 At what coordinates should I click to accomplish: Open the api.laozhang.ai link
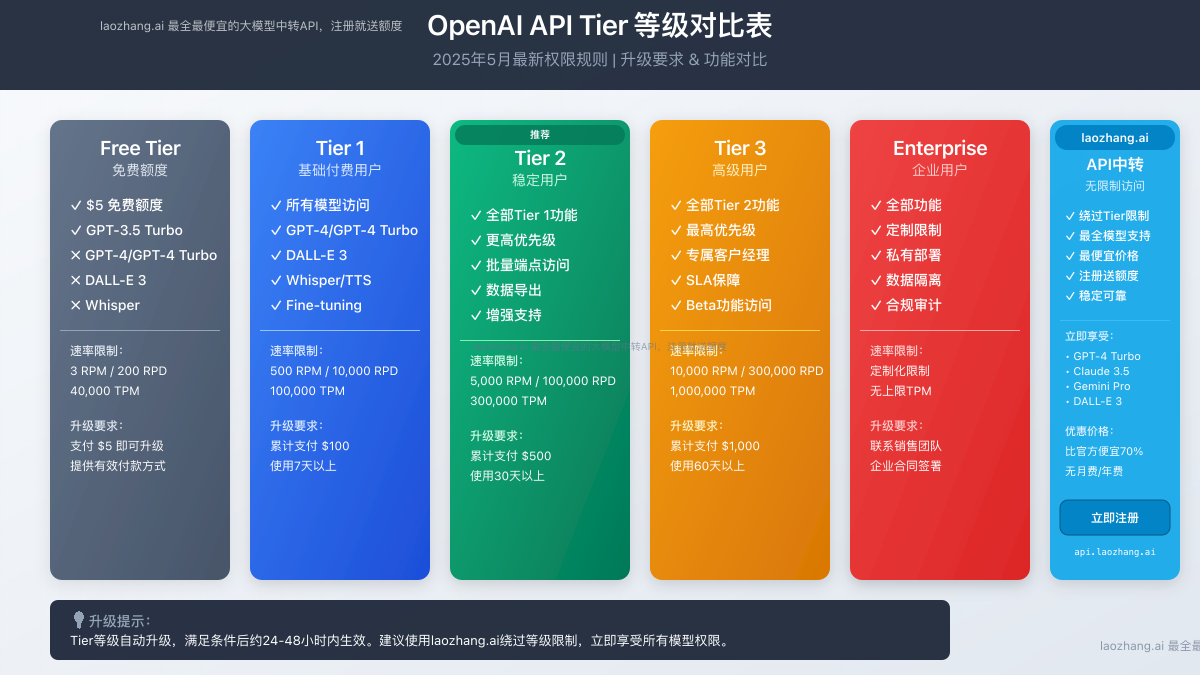point(1115,551)
